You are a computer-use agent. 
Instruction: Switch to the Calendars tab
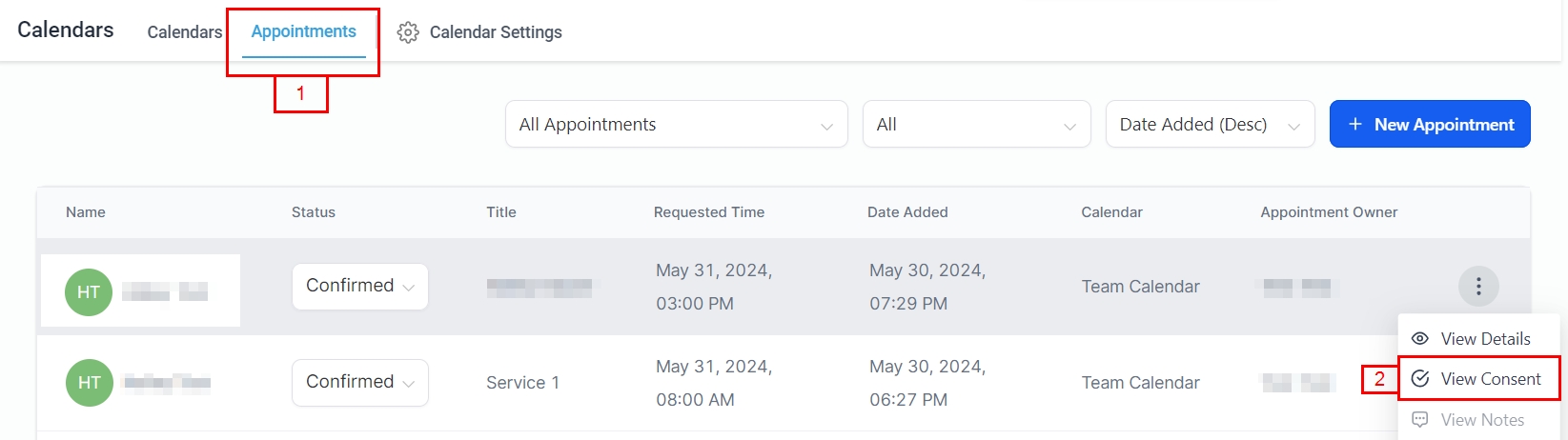click(x=184, y=32)
